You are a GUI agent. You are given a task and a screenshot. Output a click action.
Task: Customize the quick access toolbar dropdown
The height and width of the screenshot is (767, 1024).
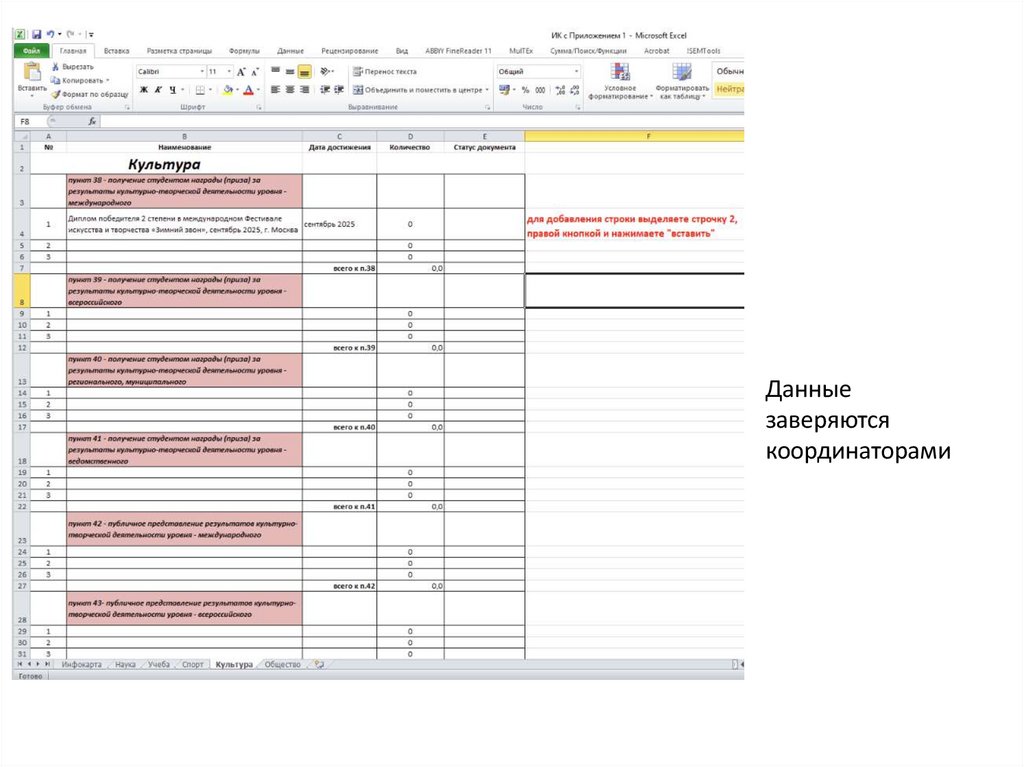(91, 35)
